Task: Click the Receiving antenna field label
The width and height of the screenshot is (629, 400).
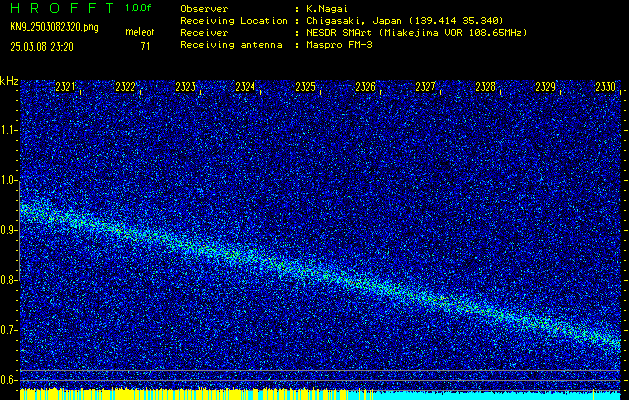Action: (x=231, y=45)
